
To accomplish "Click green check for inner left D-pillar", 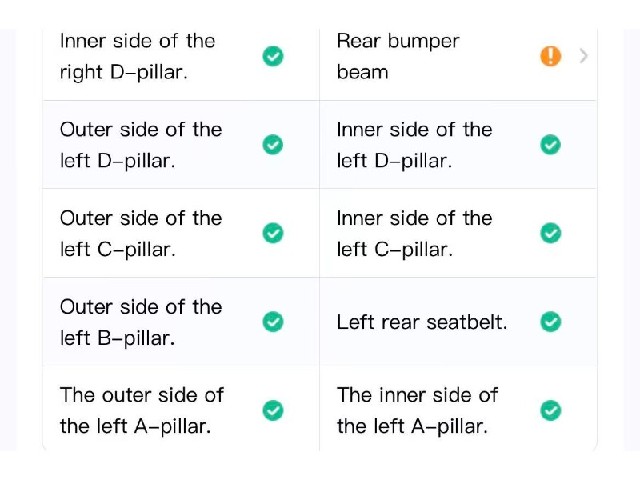I will [x=551, y=144].
